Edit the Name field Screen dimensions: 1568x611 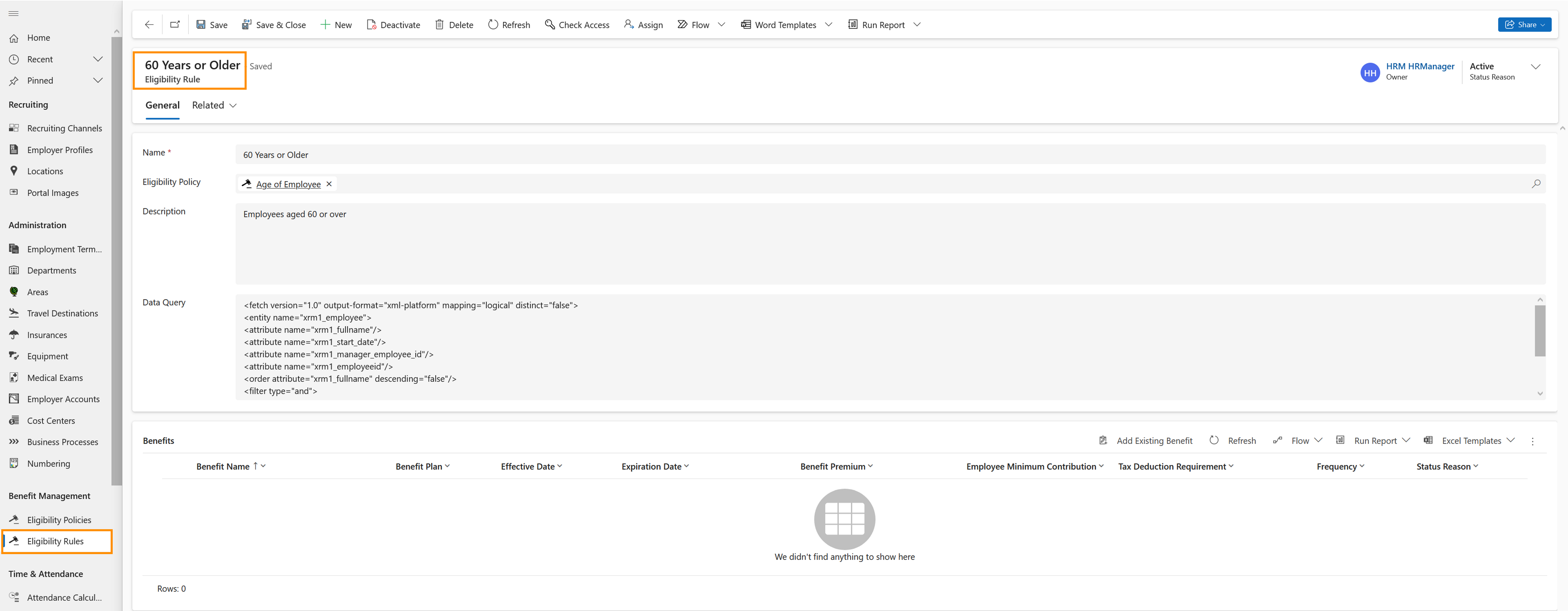pyautogui.click(x=890, y=155)
